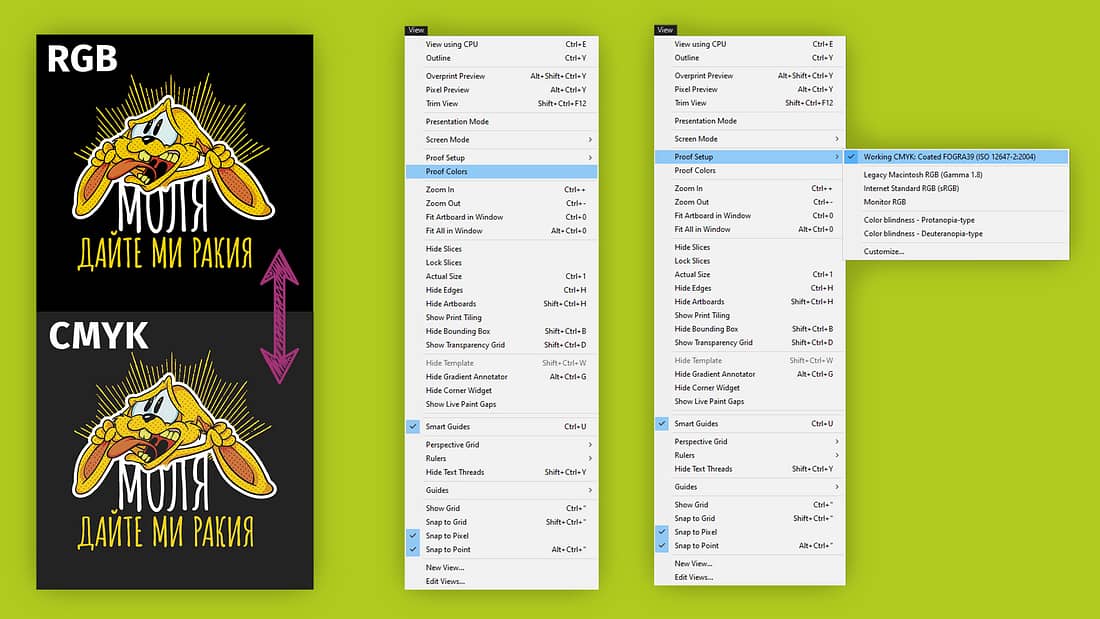Expand Perspective Grid submenu in right menu
The height and width of the screenshot is (619, 1100).
(x=838, y=441)
